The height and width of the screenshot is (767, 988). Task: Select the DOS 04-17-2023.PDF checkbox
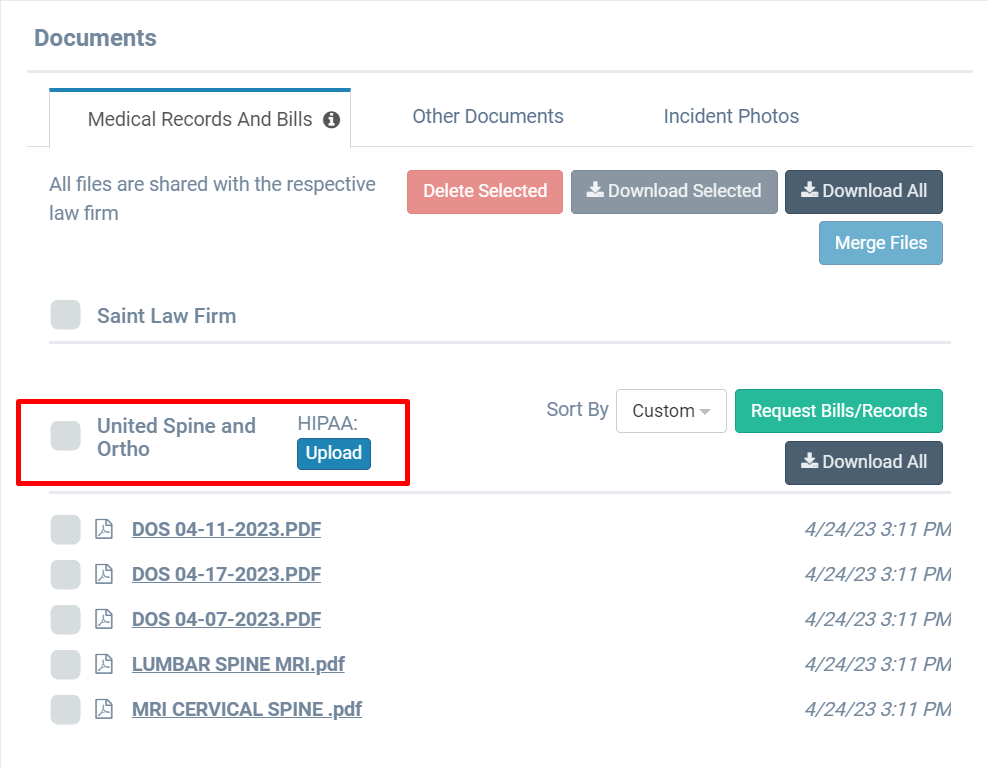(66, 574)
